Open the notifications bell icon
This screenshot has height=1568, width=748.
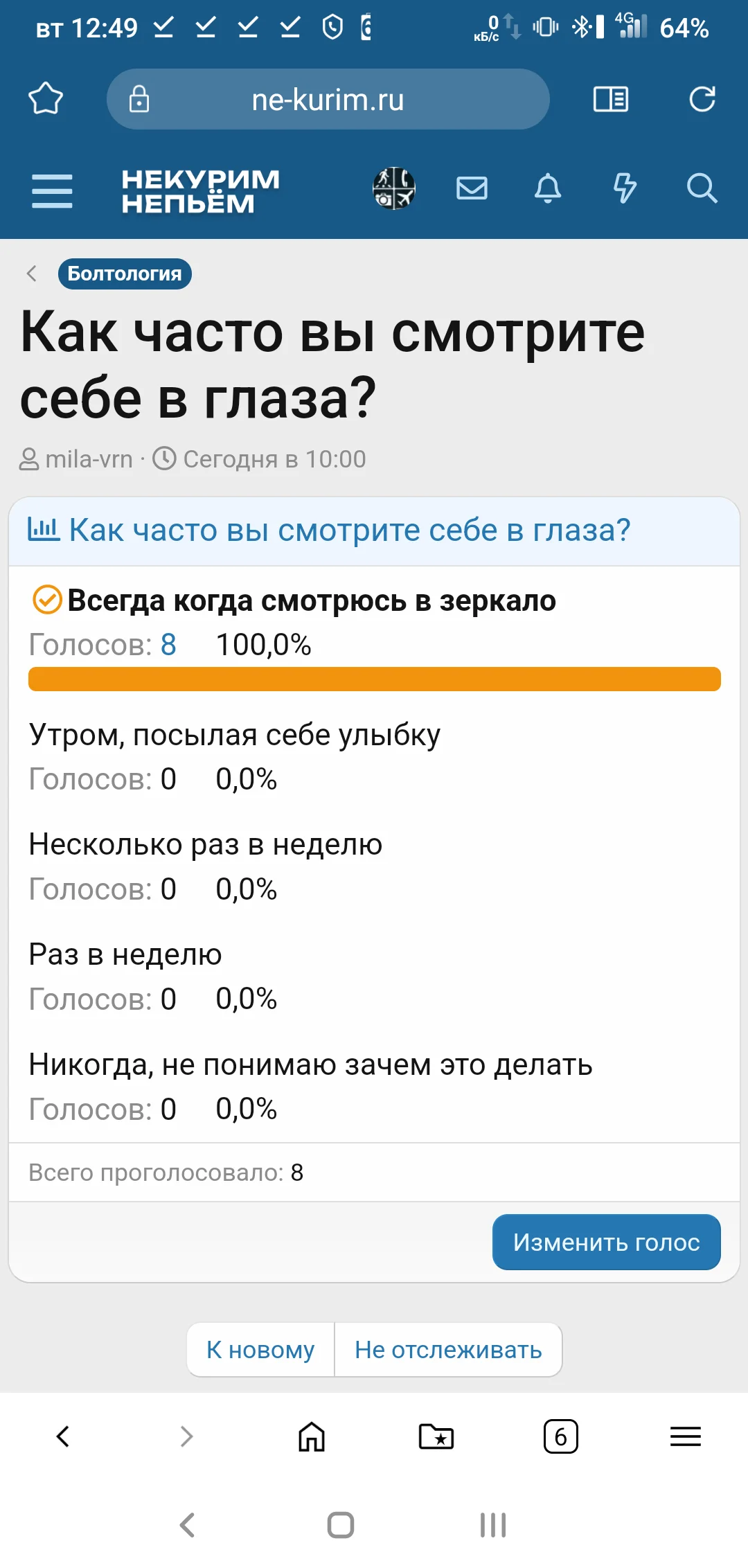coord(548,188)
